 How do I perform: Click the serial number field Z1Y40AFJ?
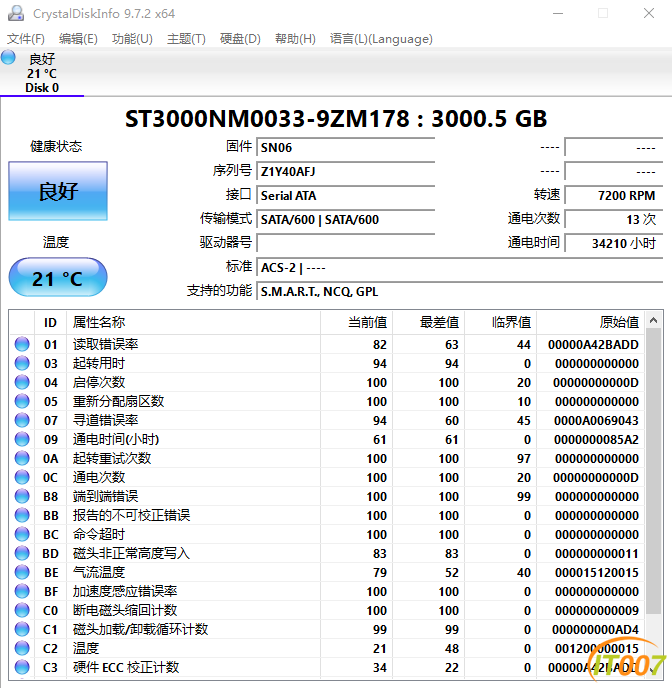pyautogui.click(x=345, y=171)
